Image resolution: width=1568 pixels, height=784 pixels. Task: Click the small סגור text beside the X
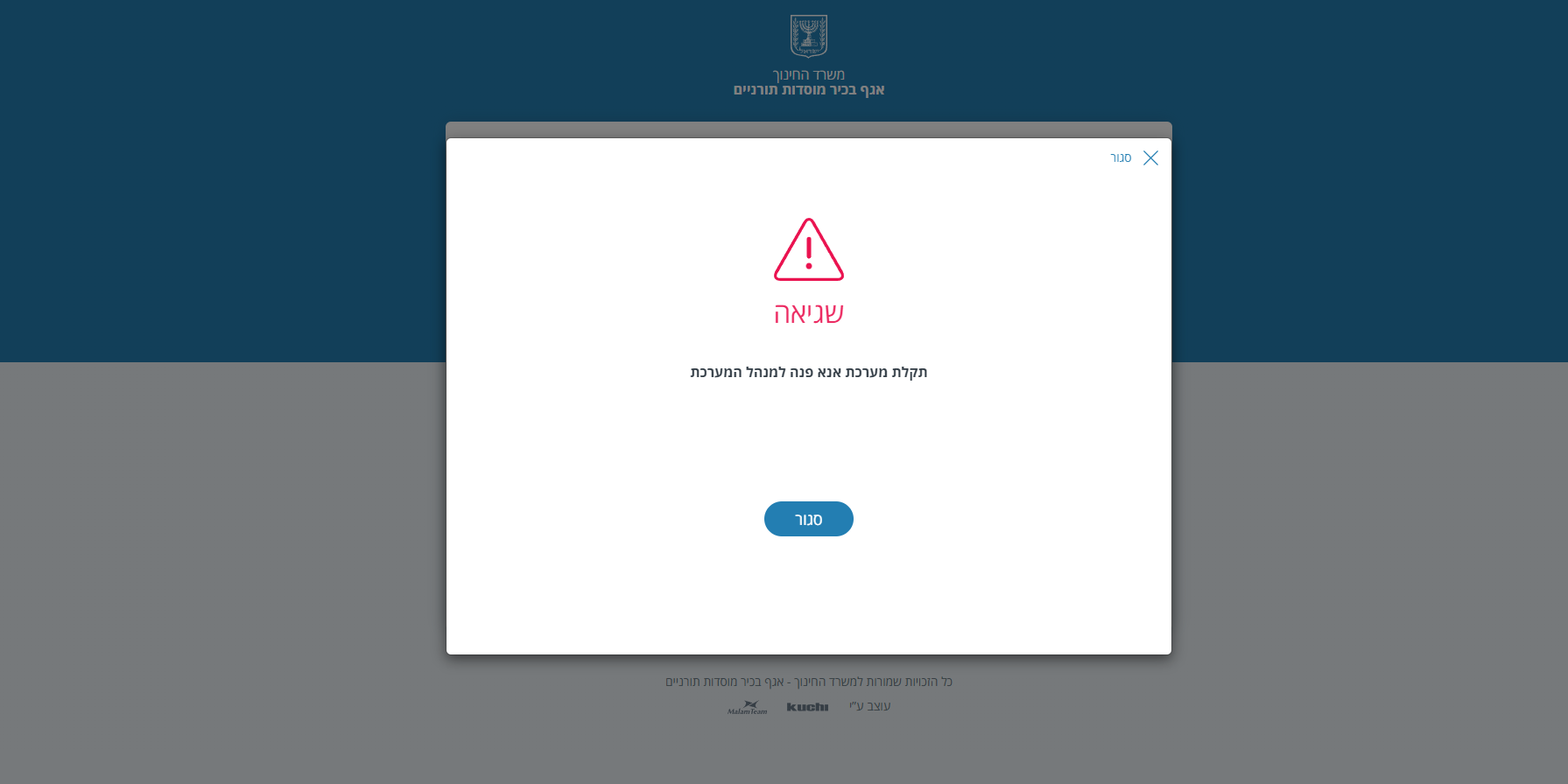pyautogui.click(x=1121, y=157)
